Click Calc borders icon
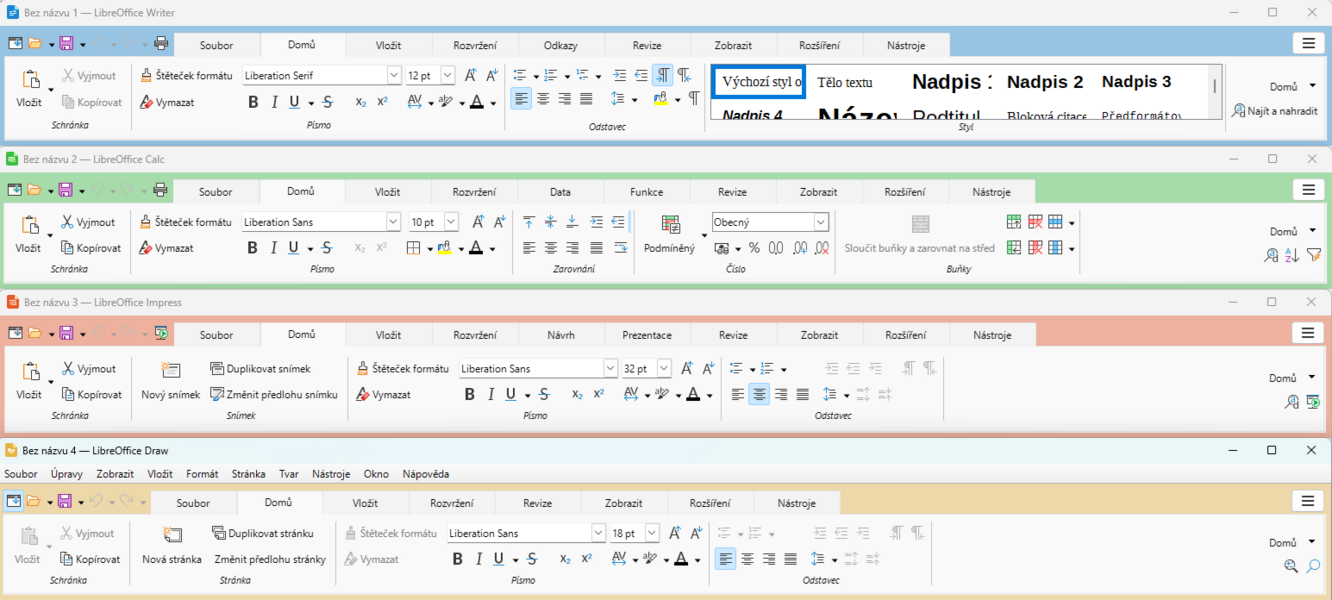 (x=414, y=248)
